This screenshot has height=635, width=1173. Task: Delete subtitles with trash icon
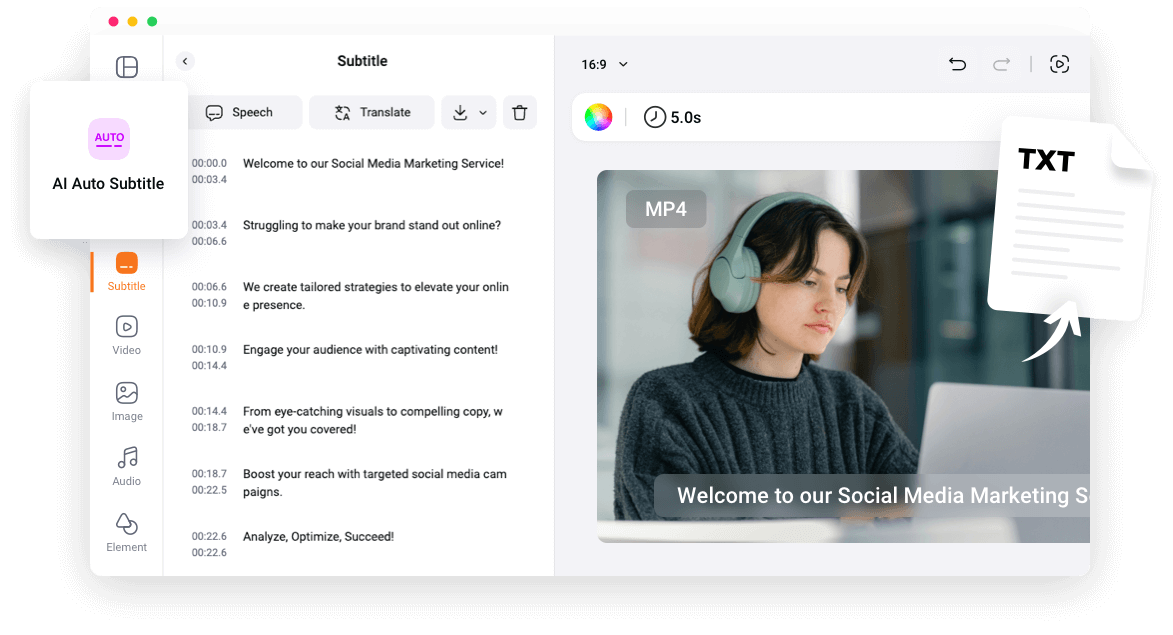click(x=520, y=112)
